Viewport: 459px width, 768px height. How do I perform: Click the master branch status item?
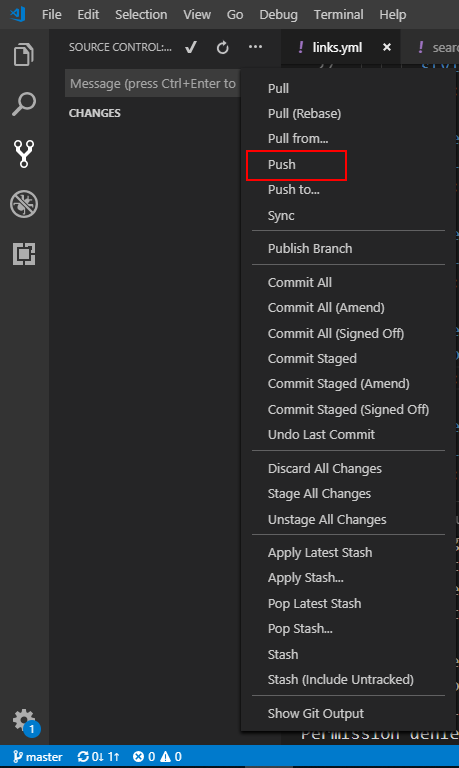coord(38,757)
